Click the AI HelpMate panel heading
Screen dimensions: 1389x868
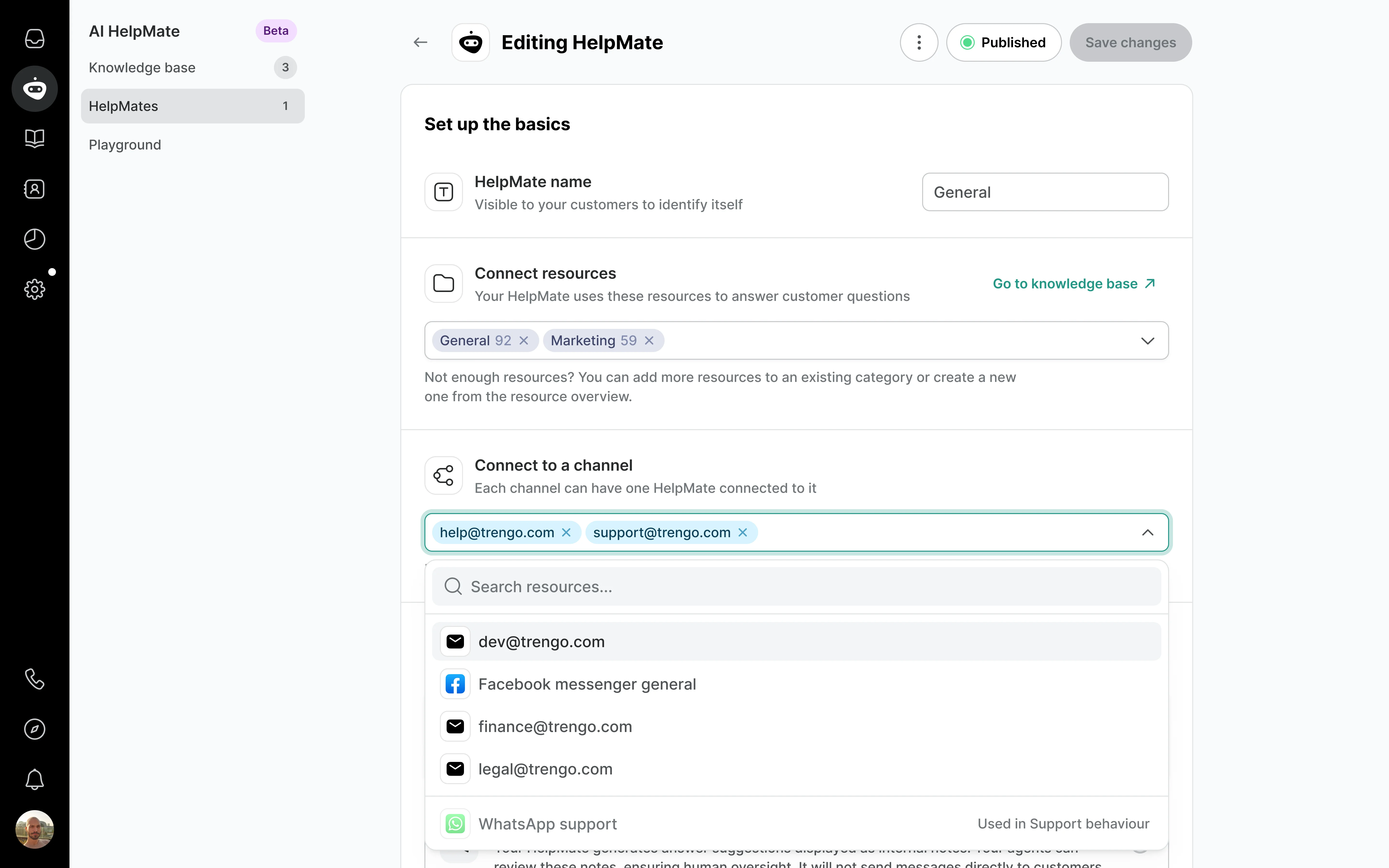134,31
